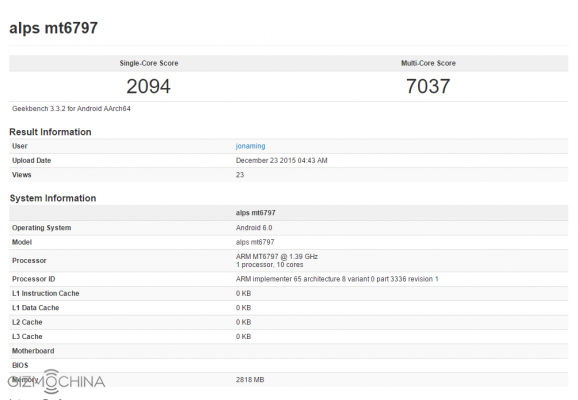Select the 'alps mt6797' page heading

tap(53, 28)
